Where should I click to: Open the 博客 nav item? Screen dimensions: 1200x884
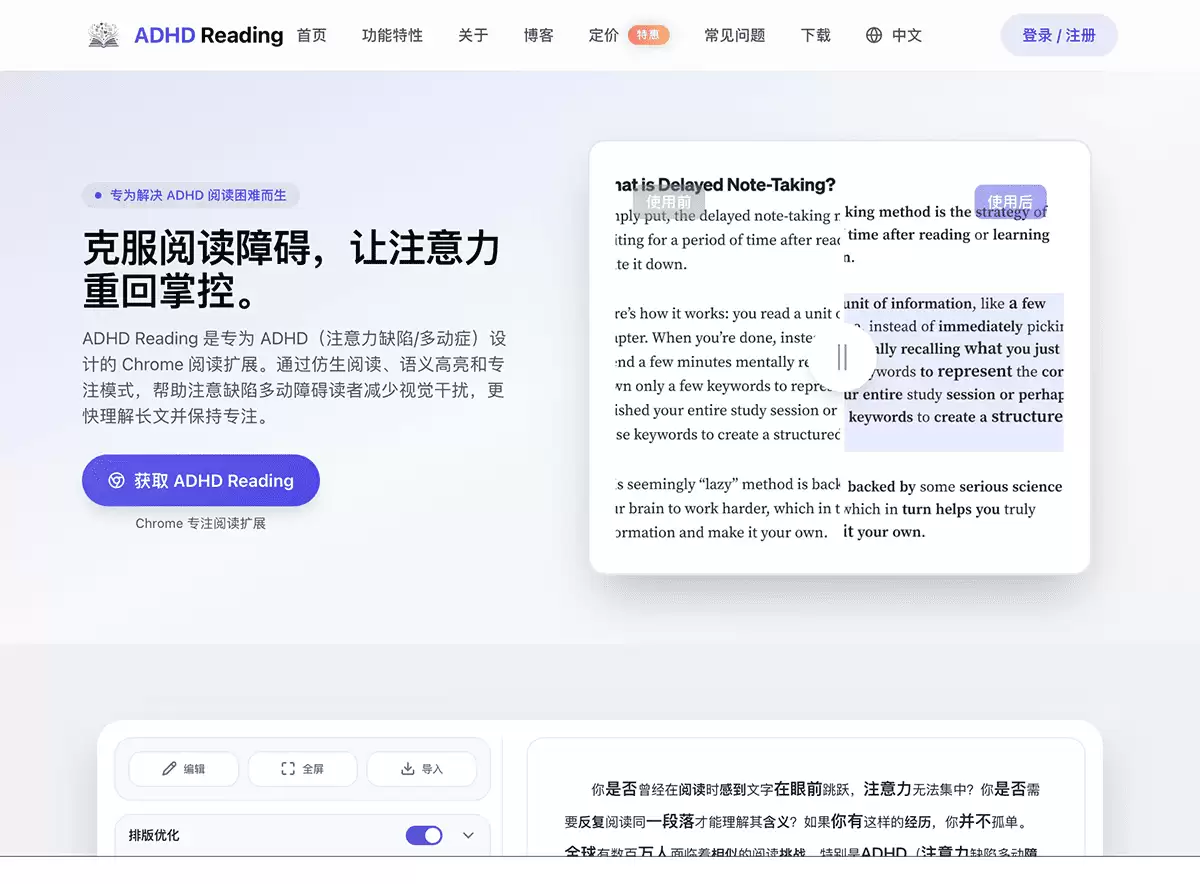538,35
